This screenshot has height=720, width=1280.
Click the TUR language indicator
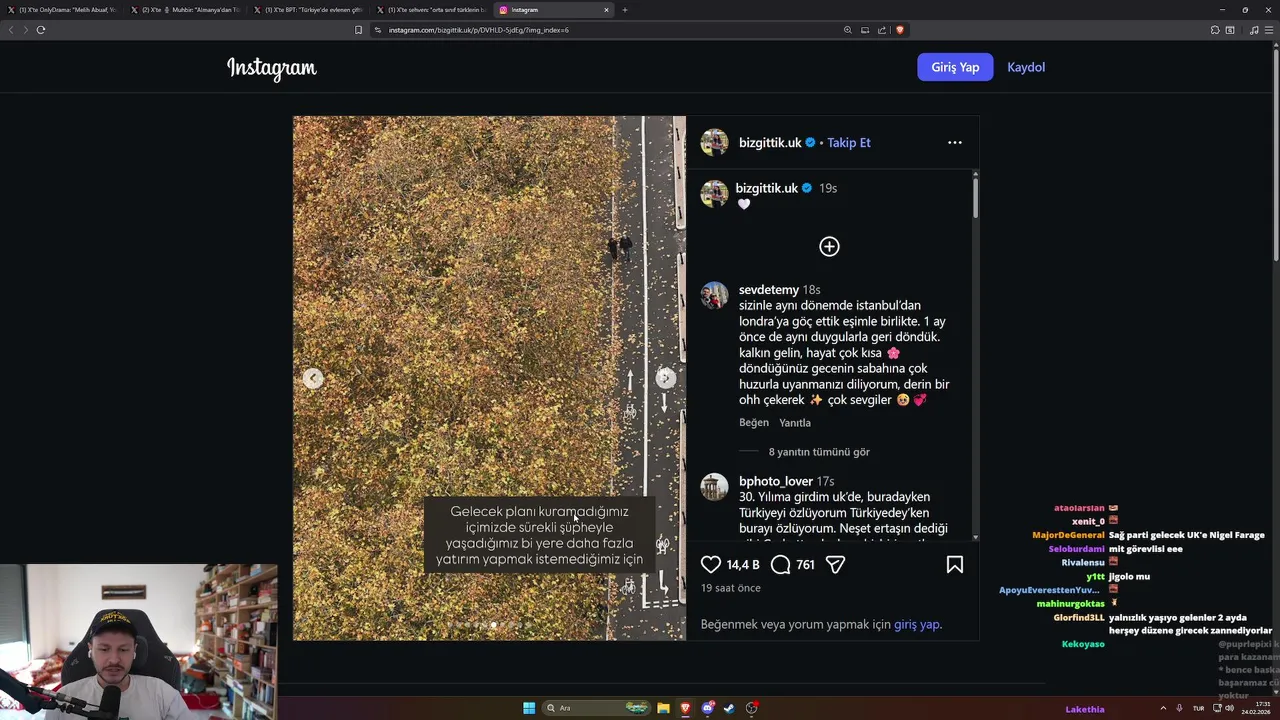point(1198,708)
